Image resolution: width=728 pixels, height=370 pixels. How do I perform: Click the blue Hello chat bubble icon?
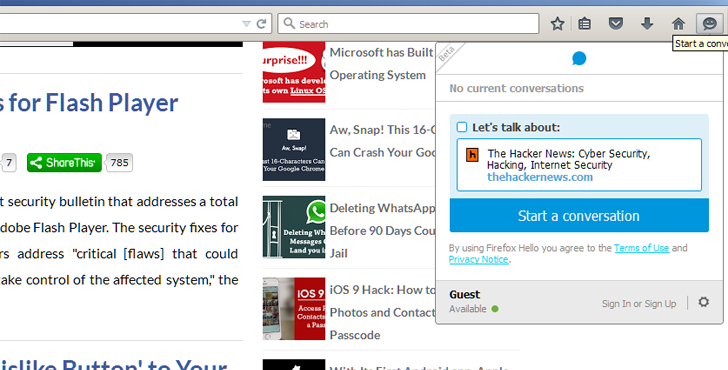coord(579,58)
